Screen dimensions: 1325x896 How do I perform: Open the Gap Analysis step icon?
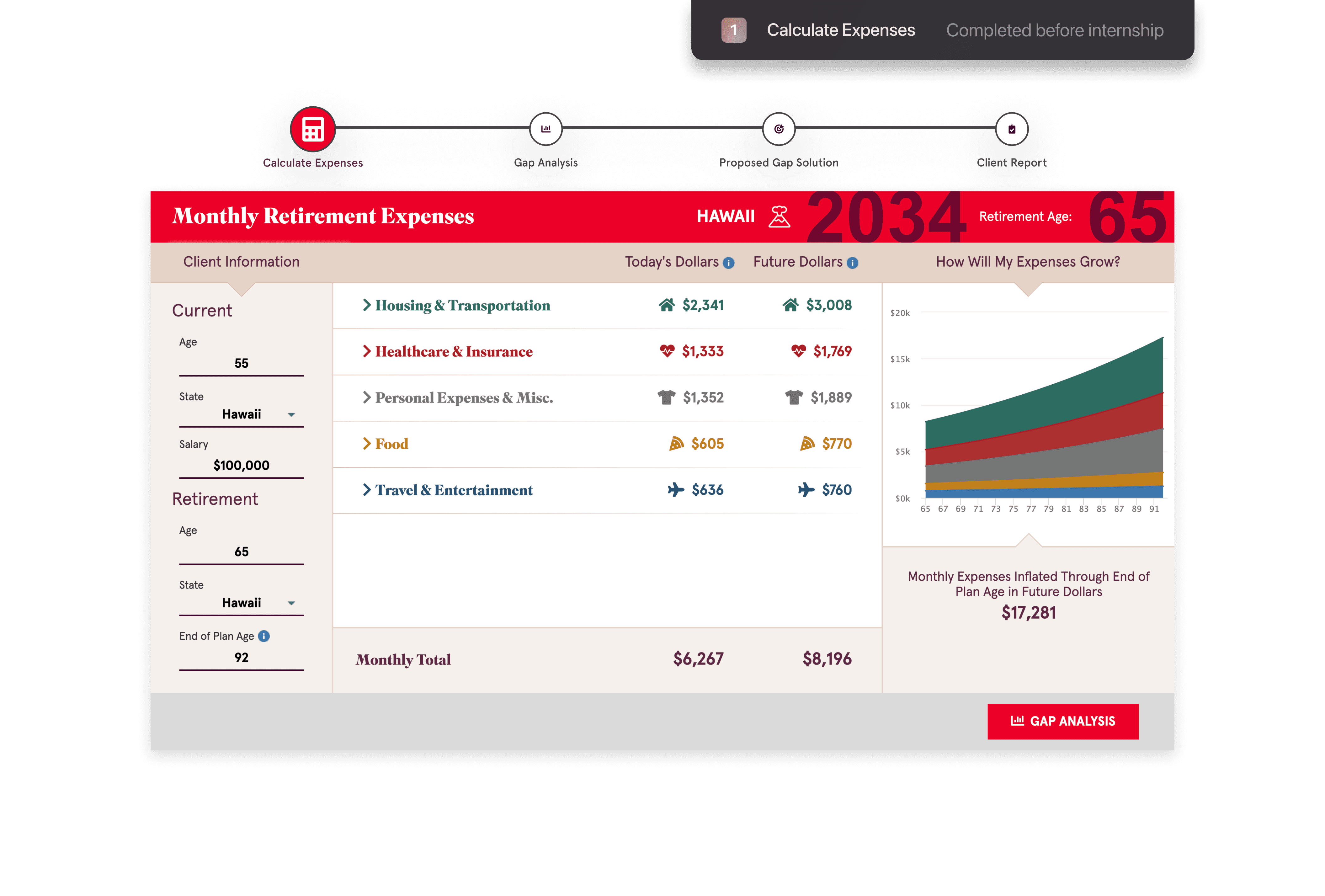[x=545, y=129]
